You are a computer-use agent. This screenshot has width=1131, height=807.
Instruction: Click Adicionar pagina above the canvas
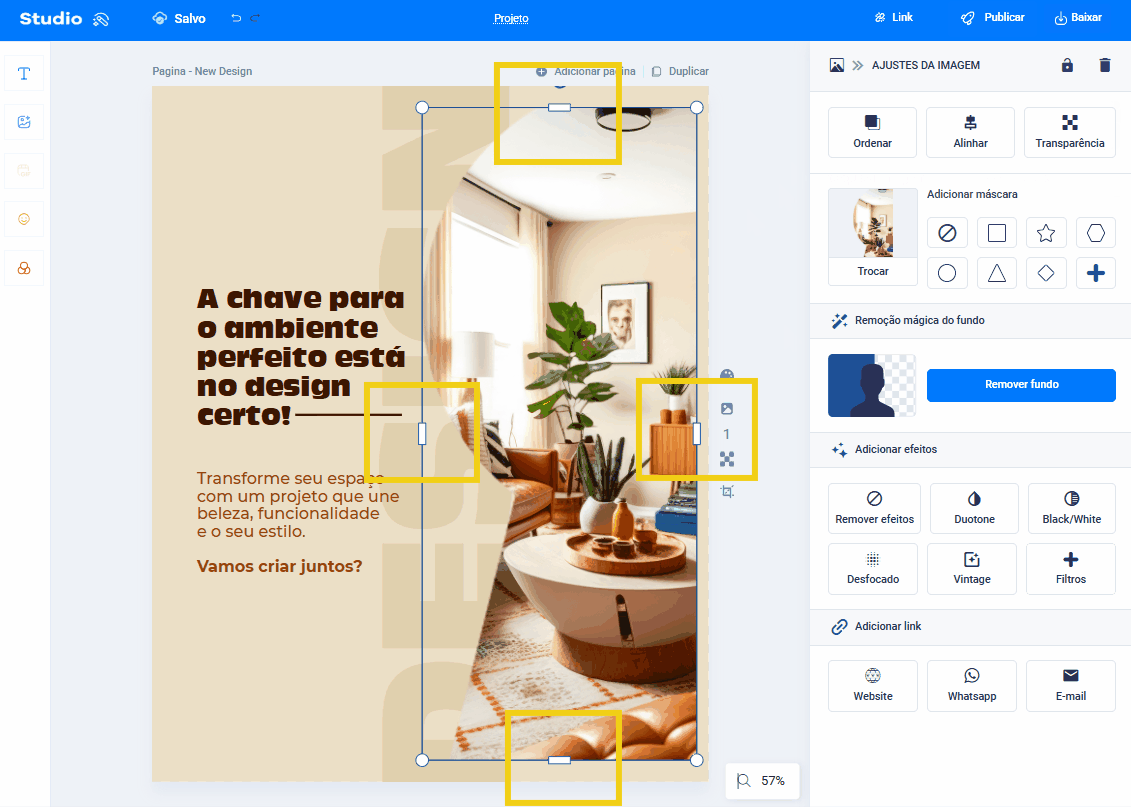pyautogui.click(x=586, y=71)
